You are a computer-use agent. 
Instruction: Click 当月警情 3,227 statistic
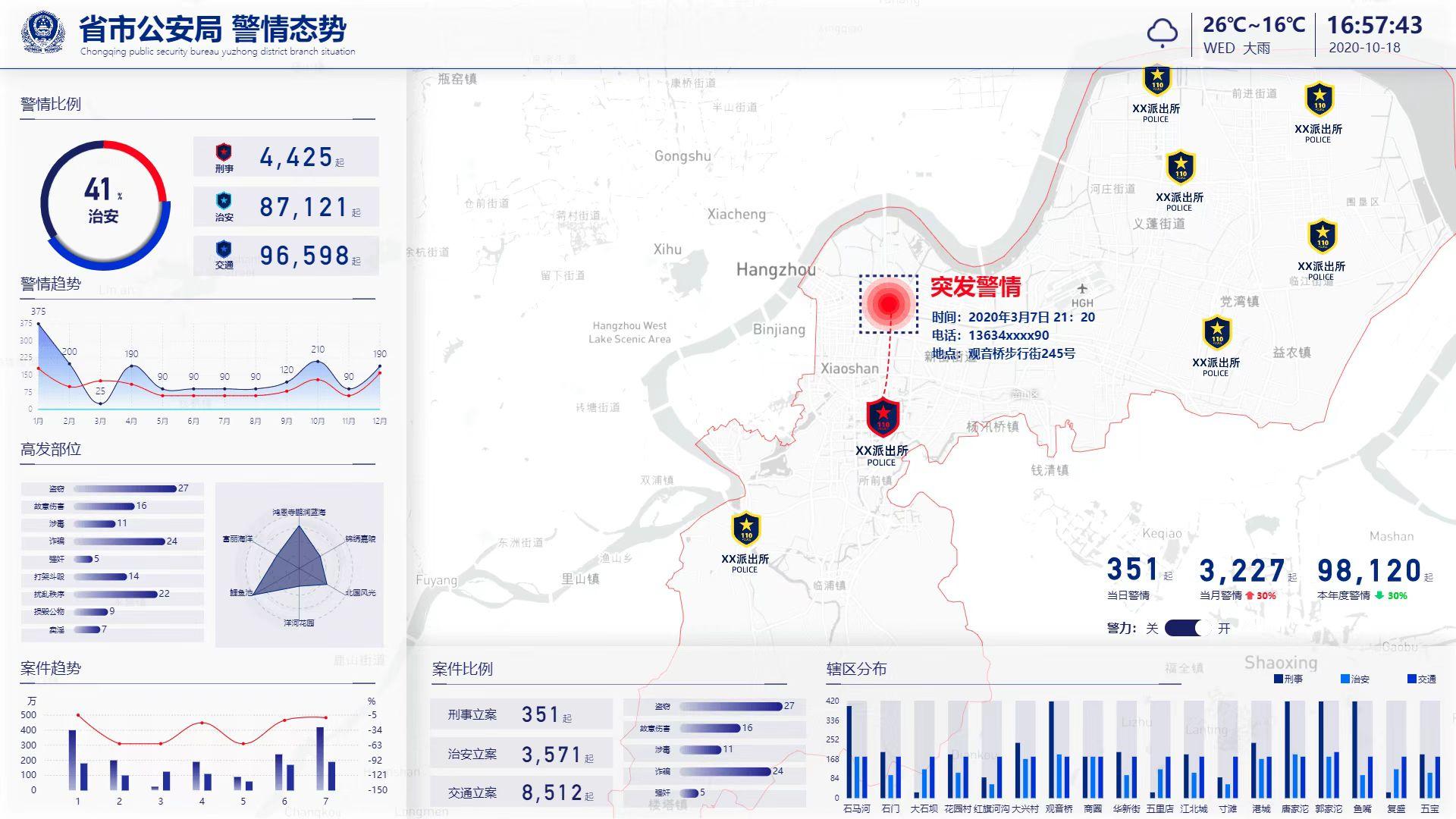point(1242,571)
